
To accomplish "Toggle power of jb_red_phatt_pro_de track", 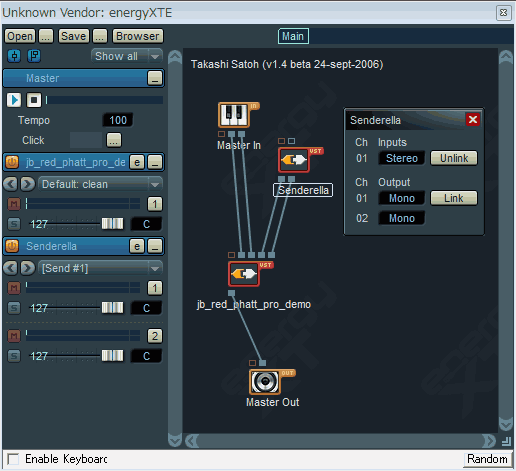I will 12,162.
